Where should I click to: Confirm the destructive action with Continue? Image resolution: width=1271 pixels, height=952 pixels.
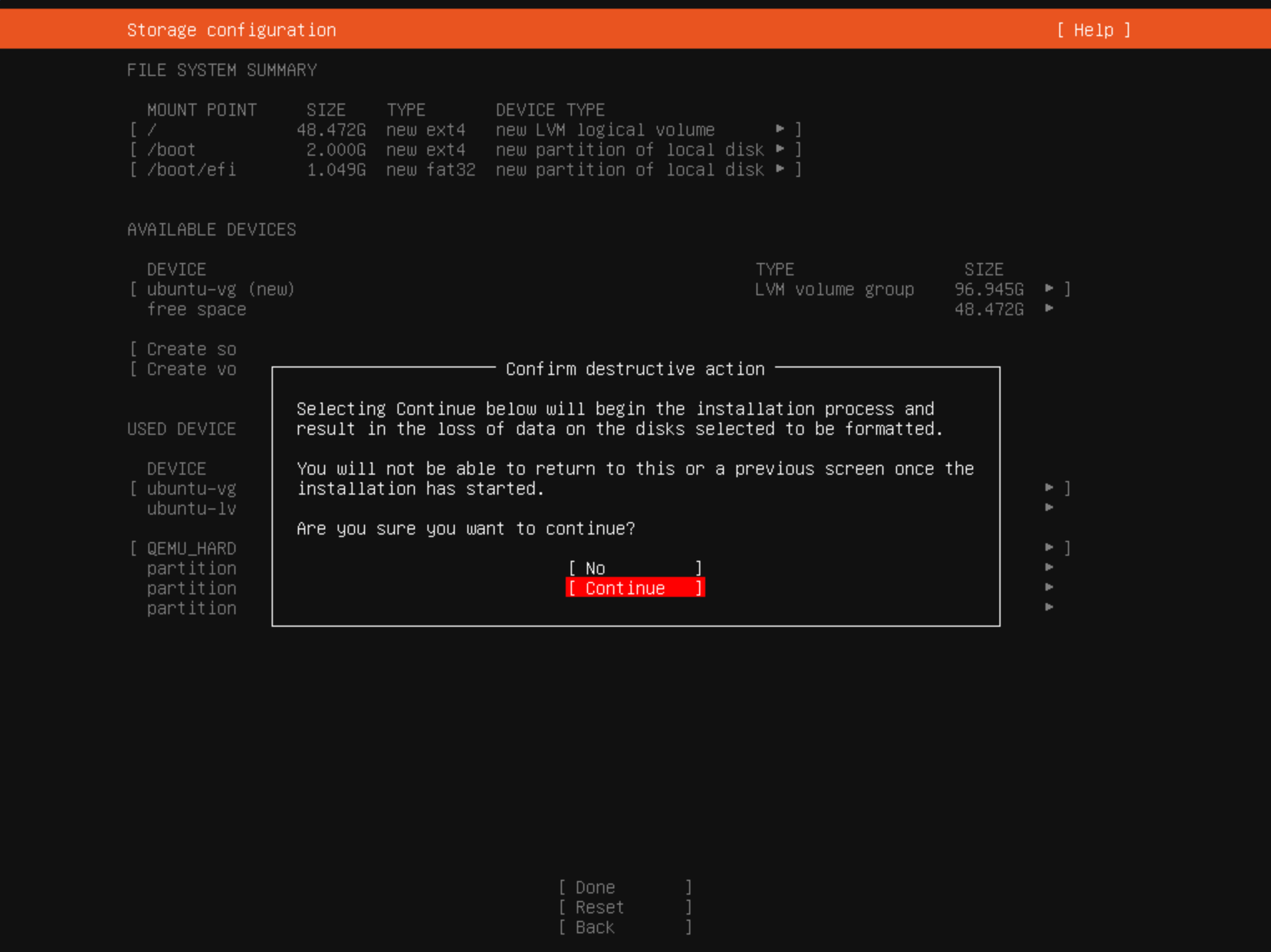634,588
